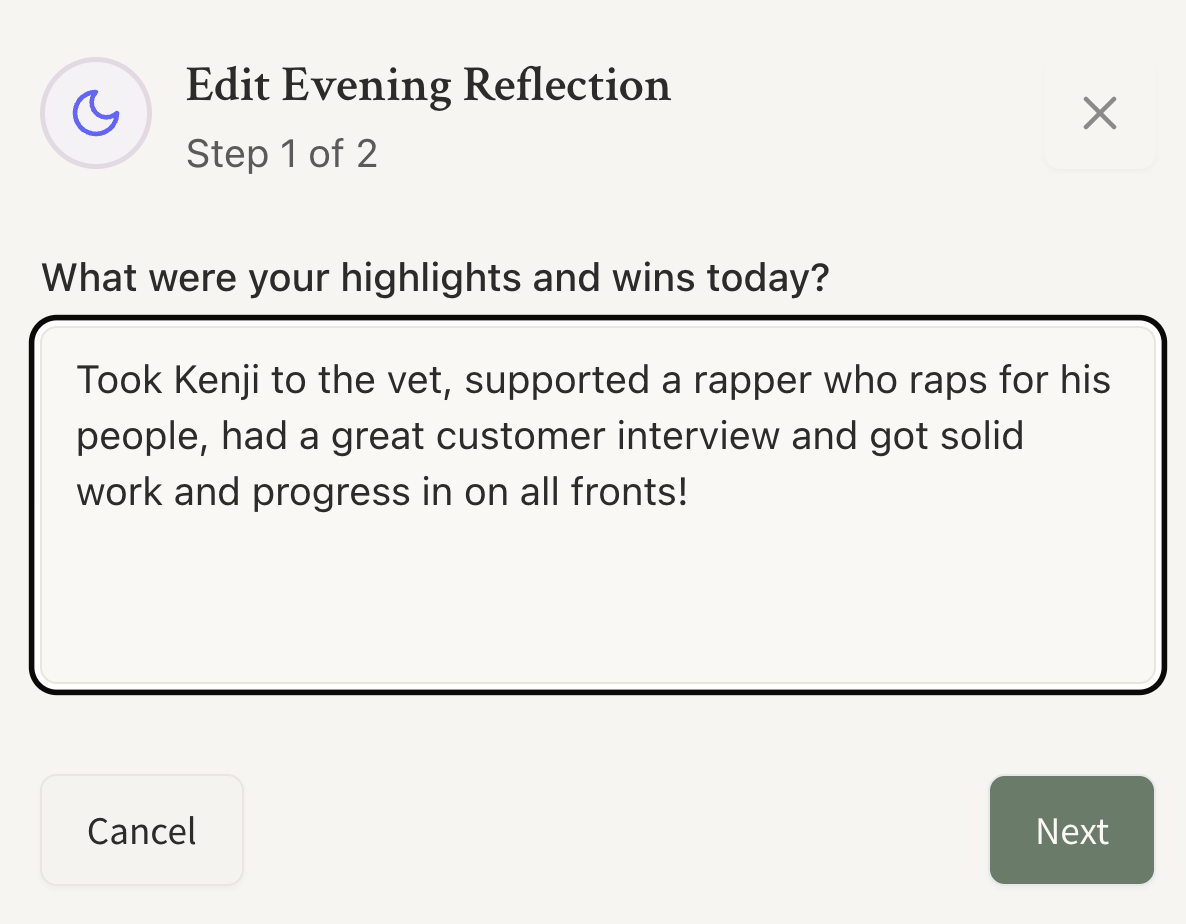Close the Edit Evening Reflection dialog
Image resolution: width=1186 pixels, height=924 pixels.
point(1099,113)
